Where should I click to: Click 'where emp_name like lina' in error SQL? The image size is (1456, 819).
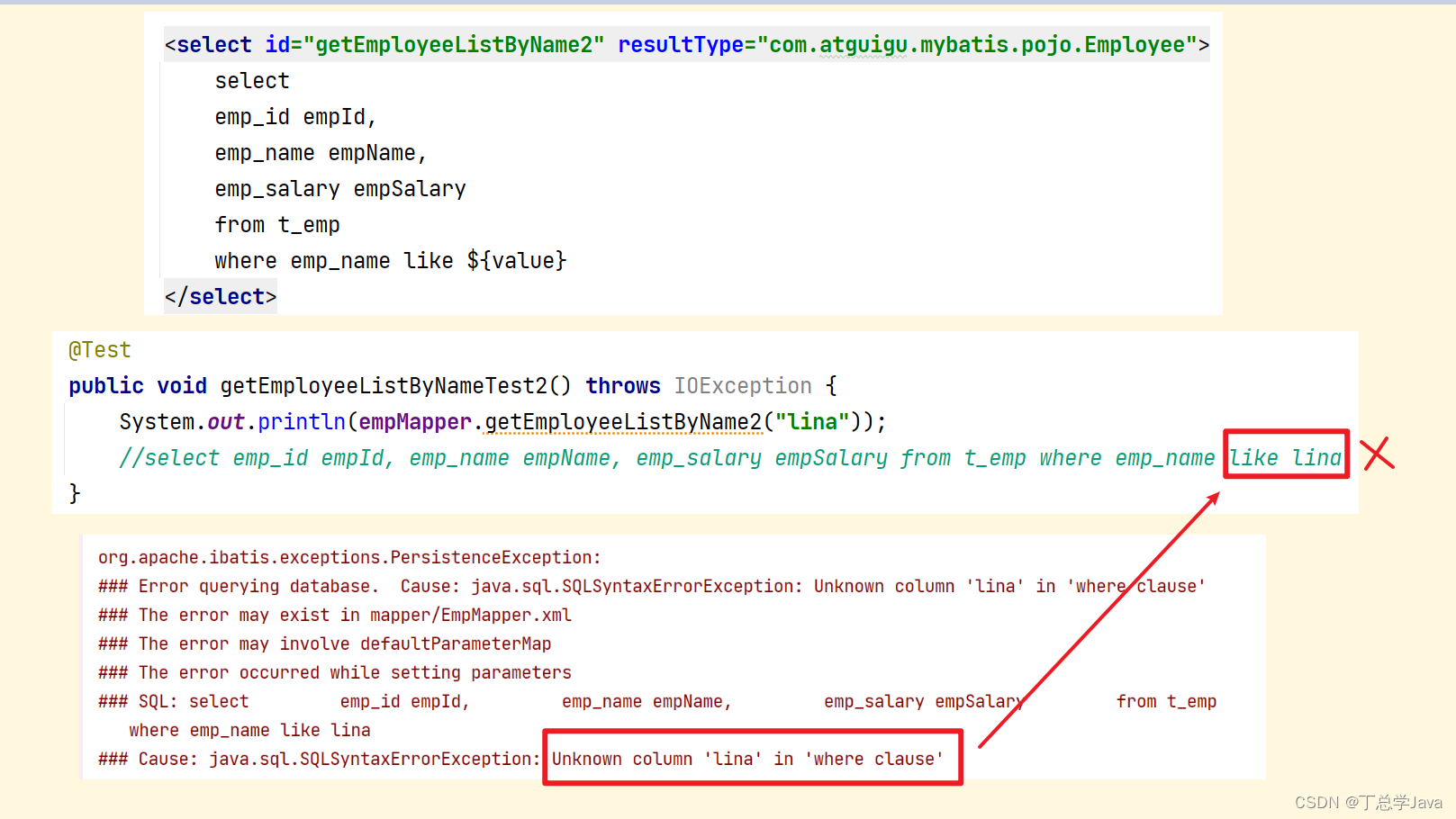point(249,731)
